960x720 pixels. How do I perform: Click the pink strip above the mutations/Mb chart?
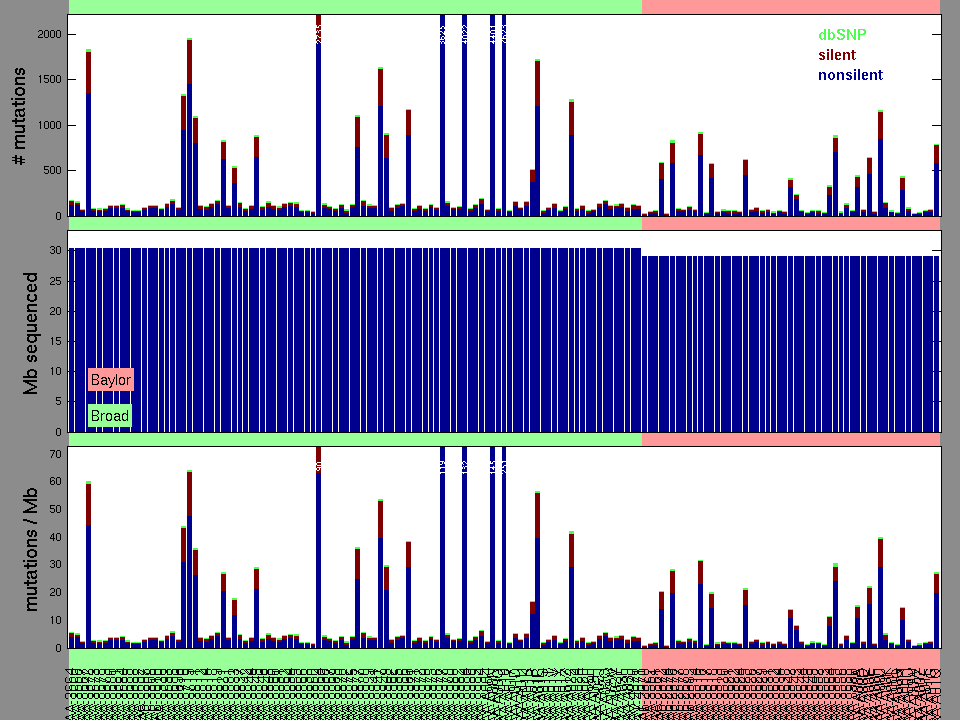click(790, 439)
